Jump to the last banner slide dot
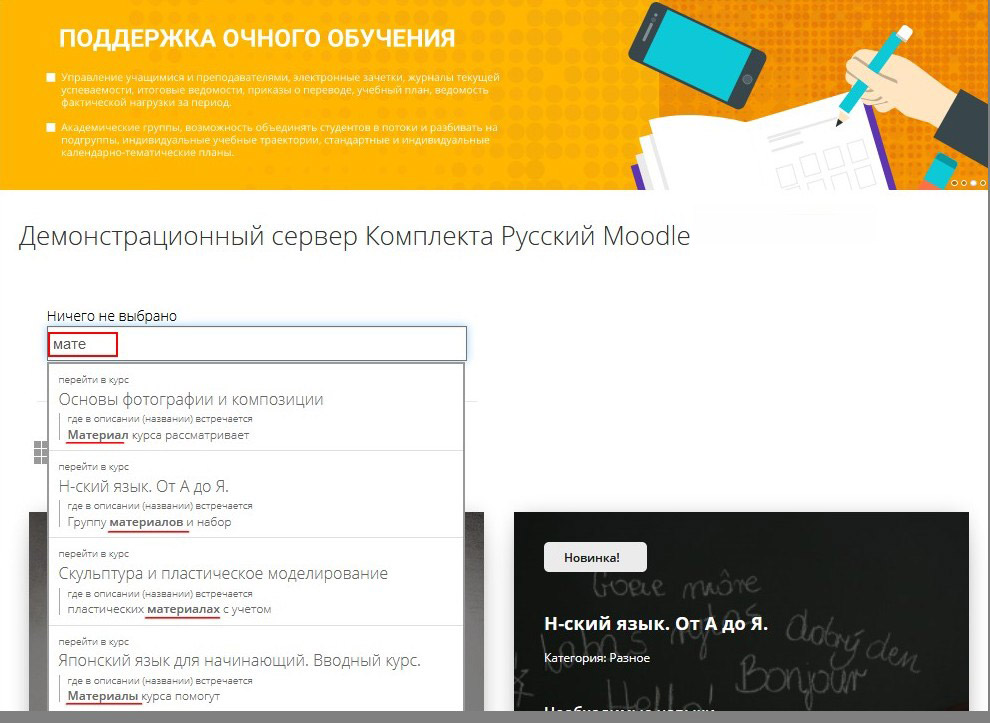 (982, 183)
